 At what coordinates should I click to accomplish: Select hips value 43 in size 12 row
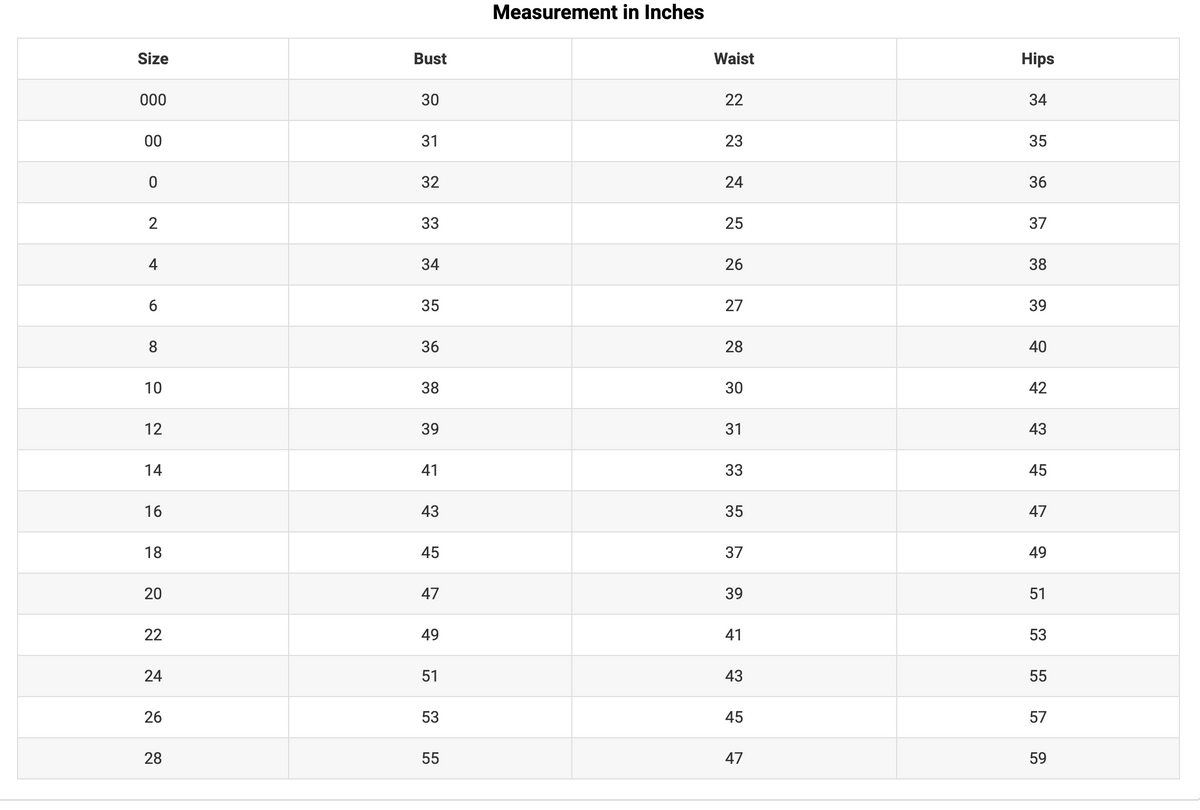pyautogui.click(x=1038, y=429)
